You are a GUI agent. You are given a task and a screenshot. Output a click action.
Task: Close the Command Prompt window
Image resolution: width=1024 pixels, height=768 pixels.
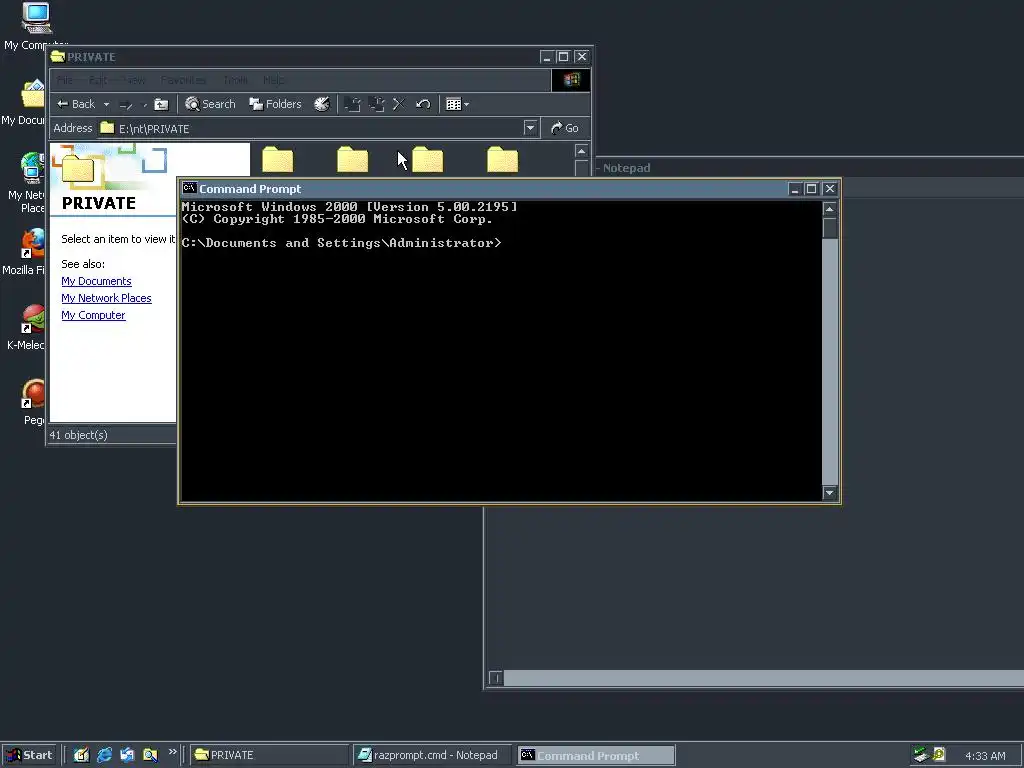[829, 189]
